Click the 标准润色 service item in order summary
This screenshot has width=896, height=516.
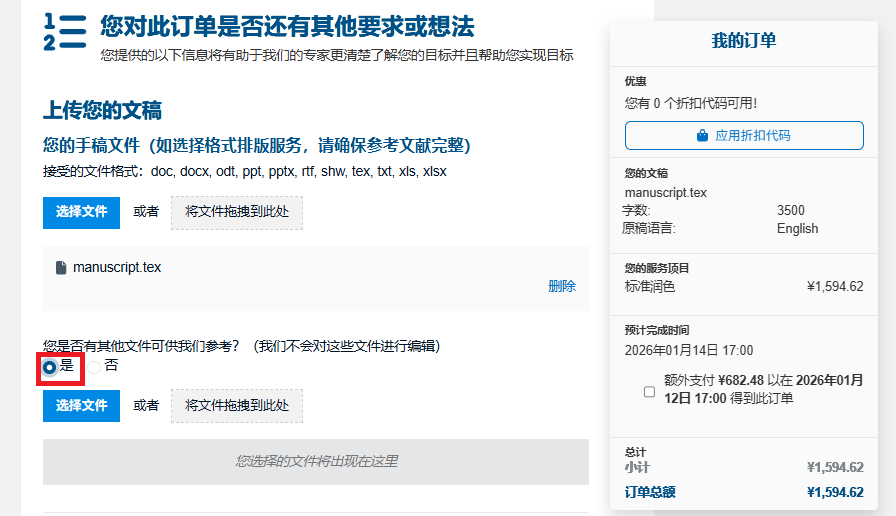click(650, 287)
